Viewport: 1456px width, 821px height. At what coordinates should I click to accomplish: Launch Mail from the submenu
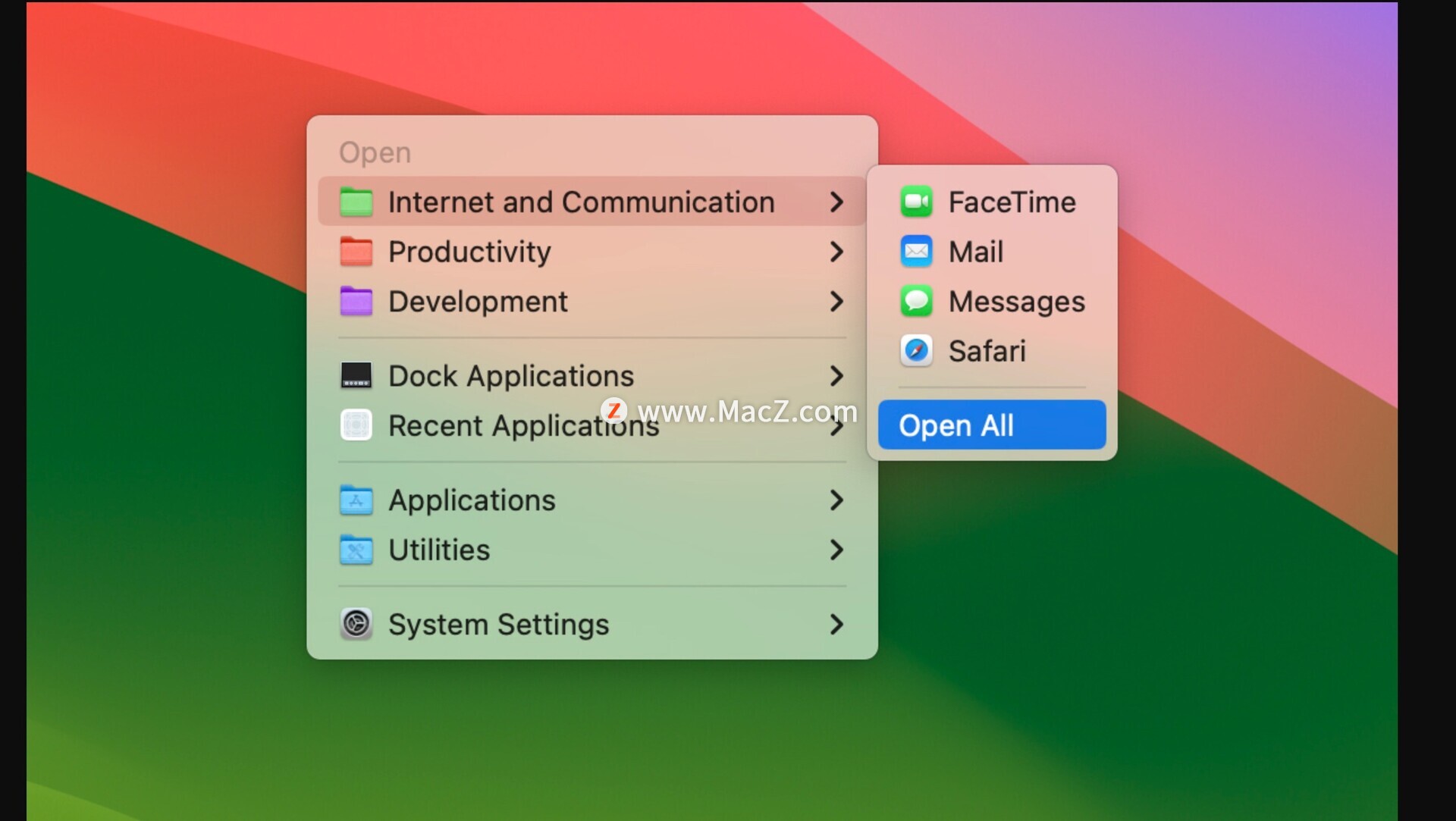pos(992,252)
